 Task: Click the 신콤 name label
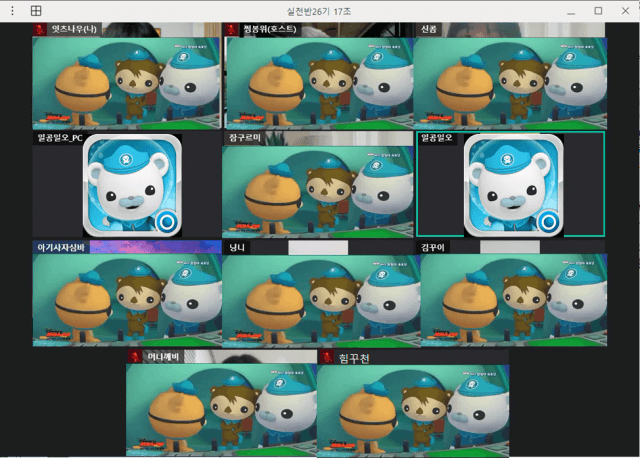tap(428, 29)
